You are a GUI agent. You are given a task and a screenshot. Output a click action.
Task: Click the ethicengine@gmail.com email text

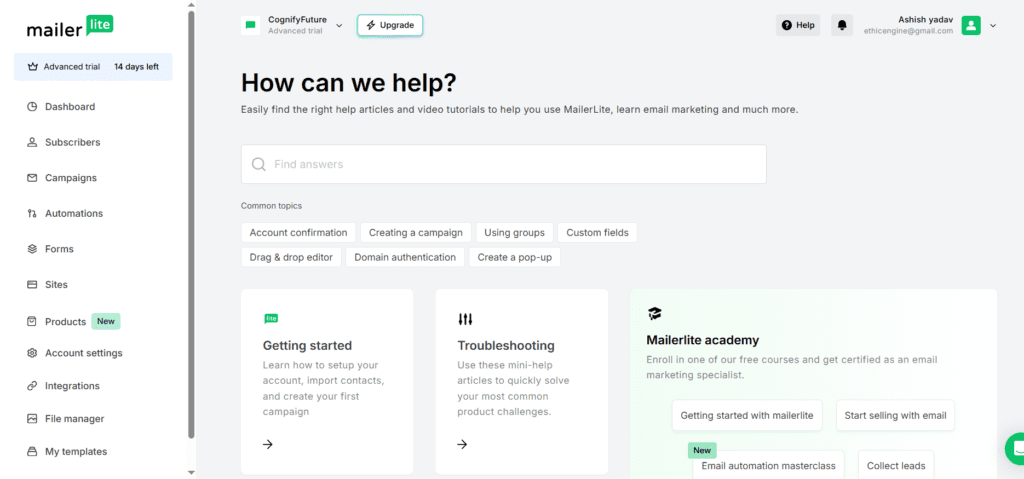(908, 31)
